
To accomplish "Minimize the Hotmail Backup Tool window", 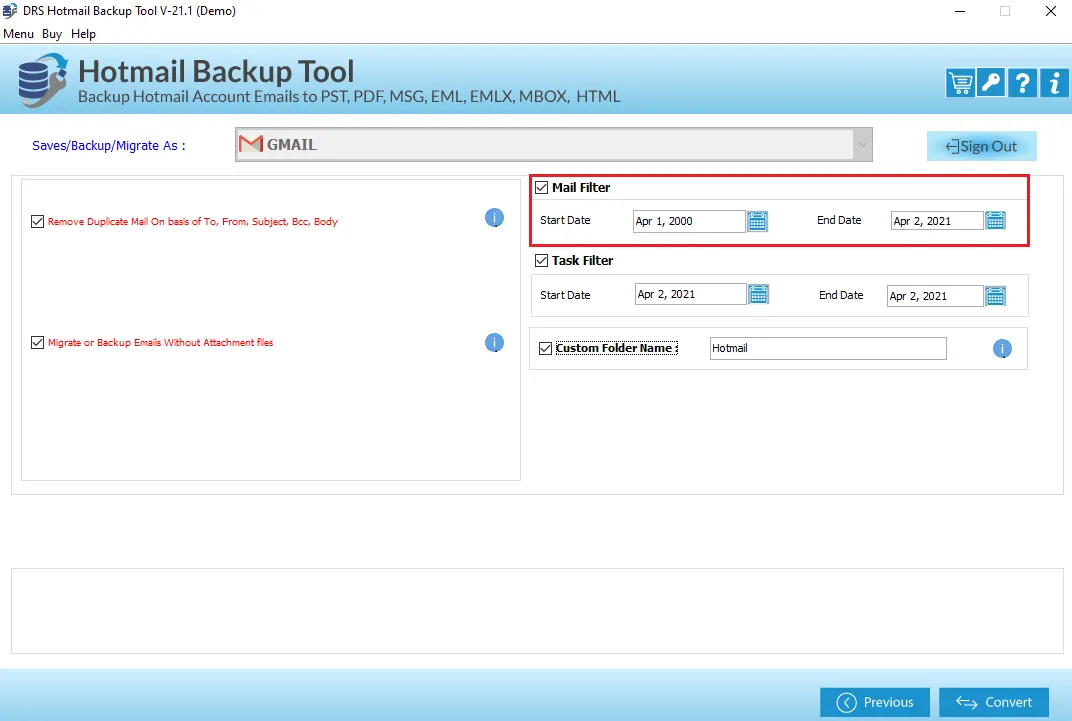I will 960,11.
